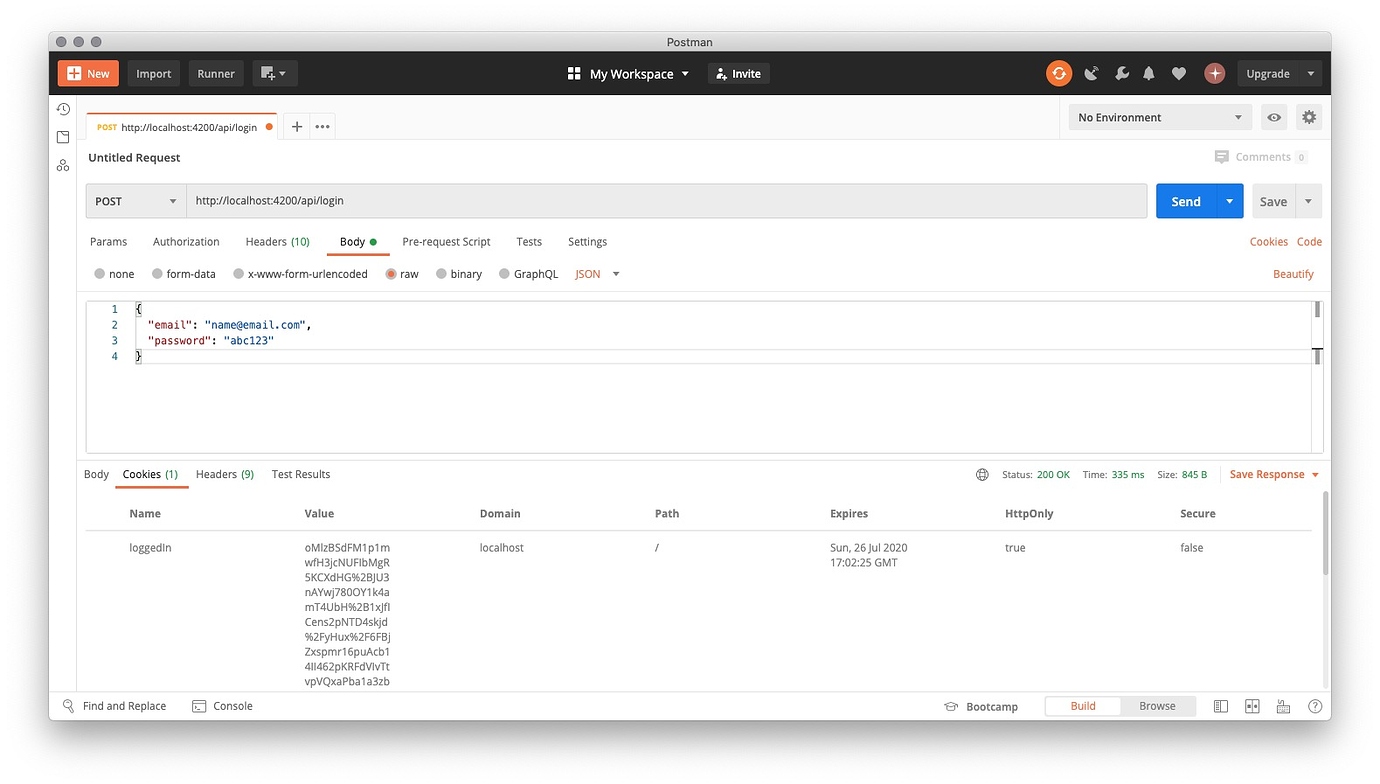The height and width of the screenshot is (784, 1380).
Task: Click the Invite button
Action: pyautogui.click(x=739, y=74)
